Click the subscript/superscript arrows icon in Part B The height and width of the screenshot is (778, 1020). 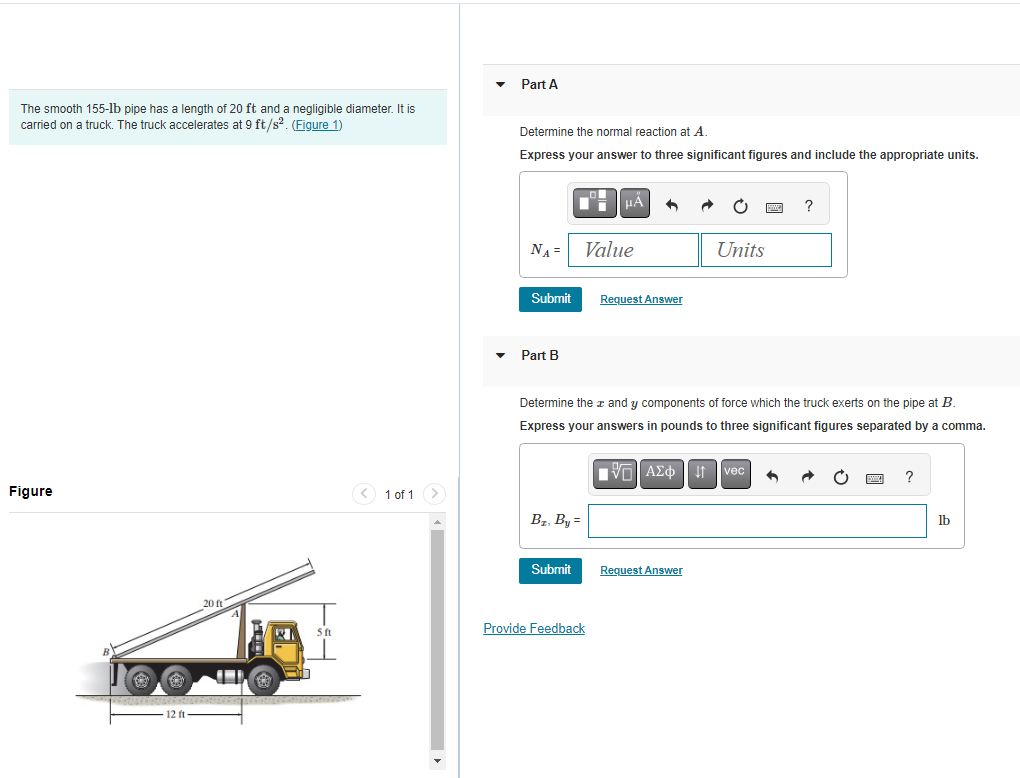(x=702, y=473)
